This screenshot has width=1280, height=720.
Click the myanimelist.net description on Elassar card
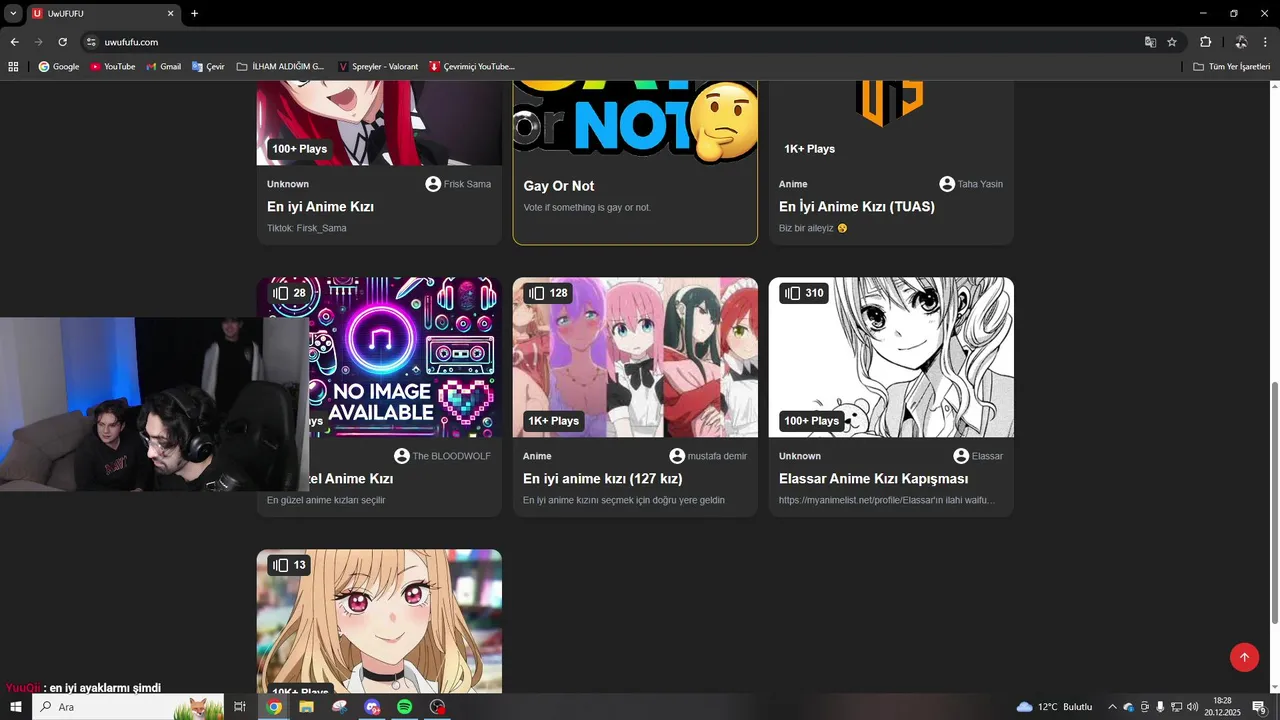pos(886,500)
